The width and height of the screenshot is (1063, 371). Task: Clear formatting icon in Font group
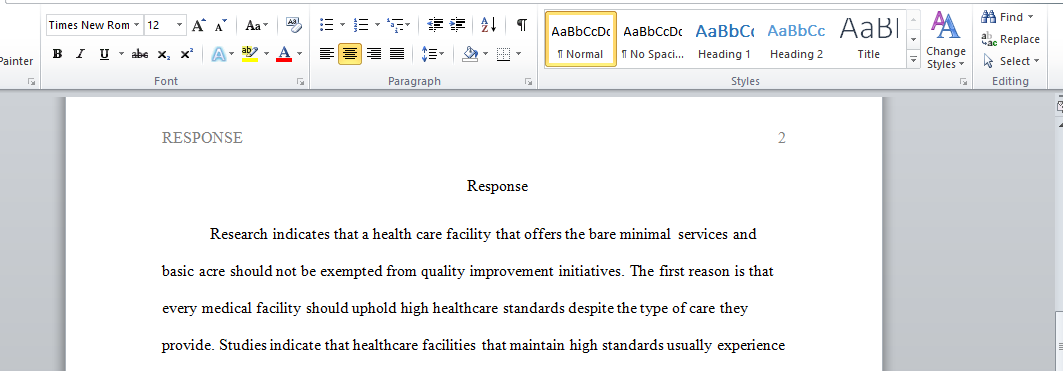pos(293,25)
